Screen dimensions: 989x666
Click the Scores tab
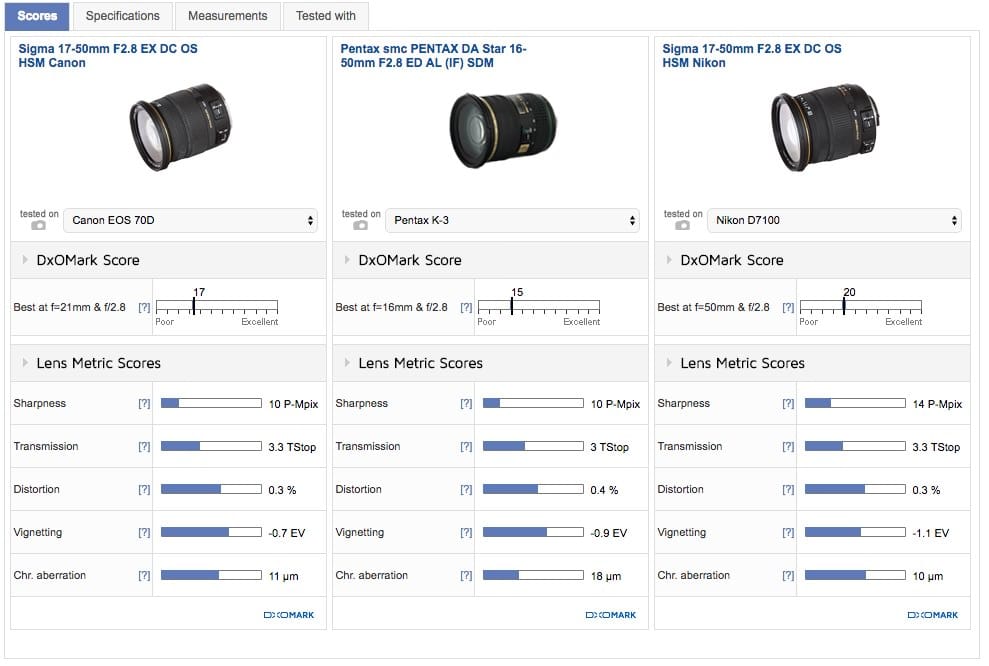point(37,16)
